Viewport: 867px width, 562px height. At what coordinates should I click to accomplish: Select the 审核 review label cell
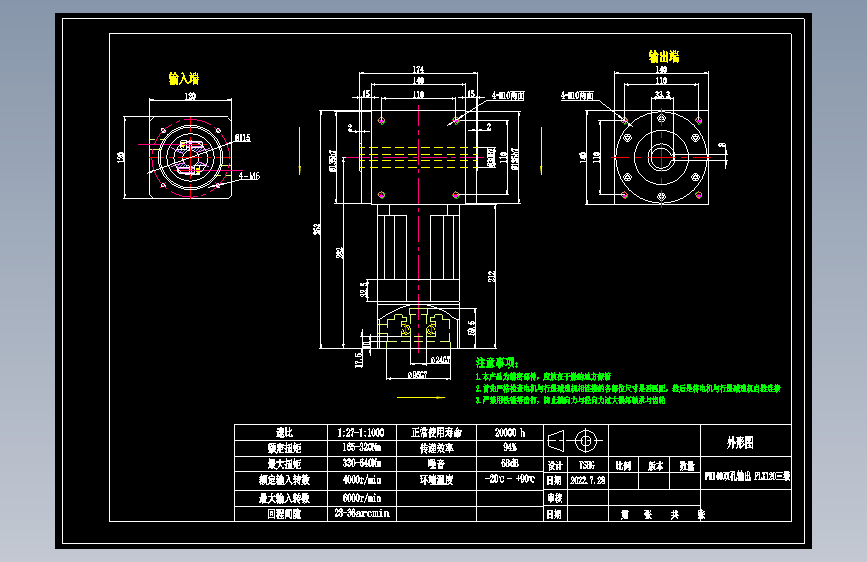pyautogui.click(x=555, y=498)
